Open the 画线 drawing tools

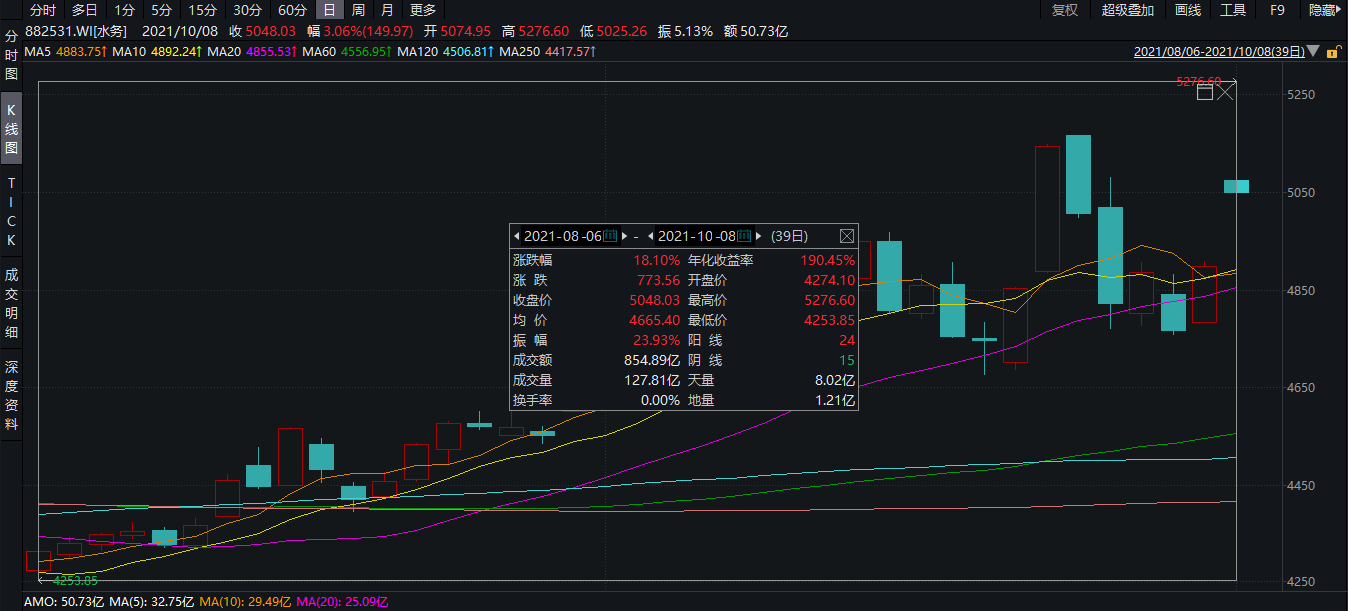(1187, 10)
